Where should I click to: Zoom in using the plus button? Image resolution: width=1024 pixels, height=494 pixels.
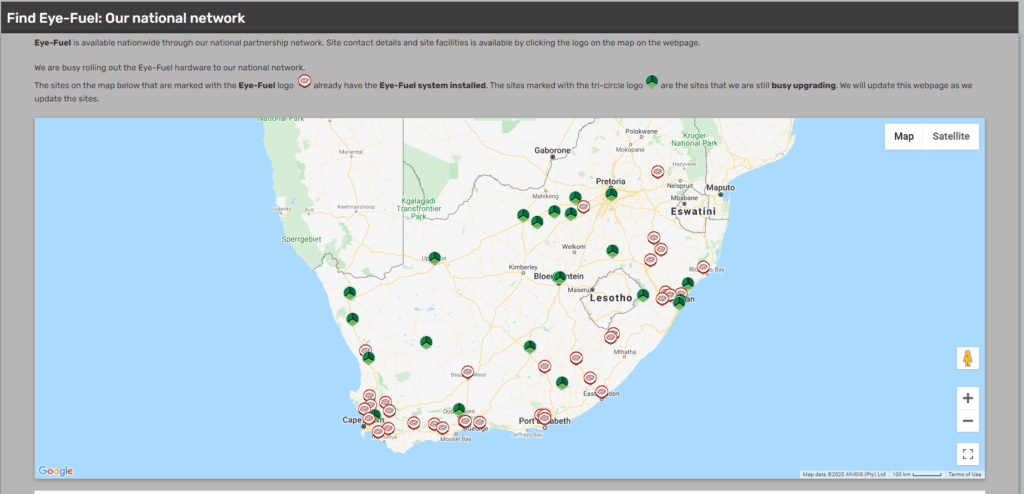point(968,398)
